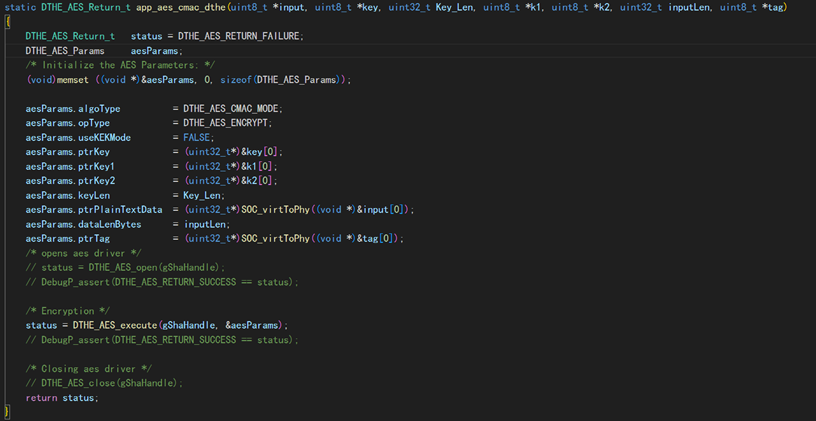Image resolution: width=816 pixels, height=421 pixels.
Task: Click Key_Len value in keyLen assignment
Action: (201, 196)
